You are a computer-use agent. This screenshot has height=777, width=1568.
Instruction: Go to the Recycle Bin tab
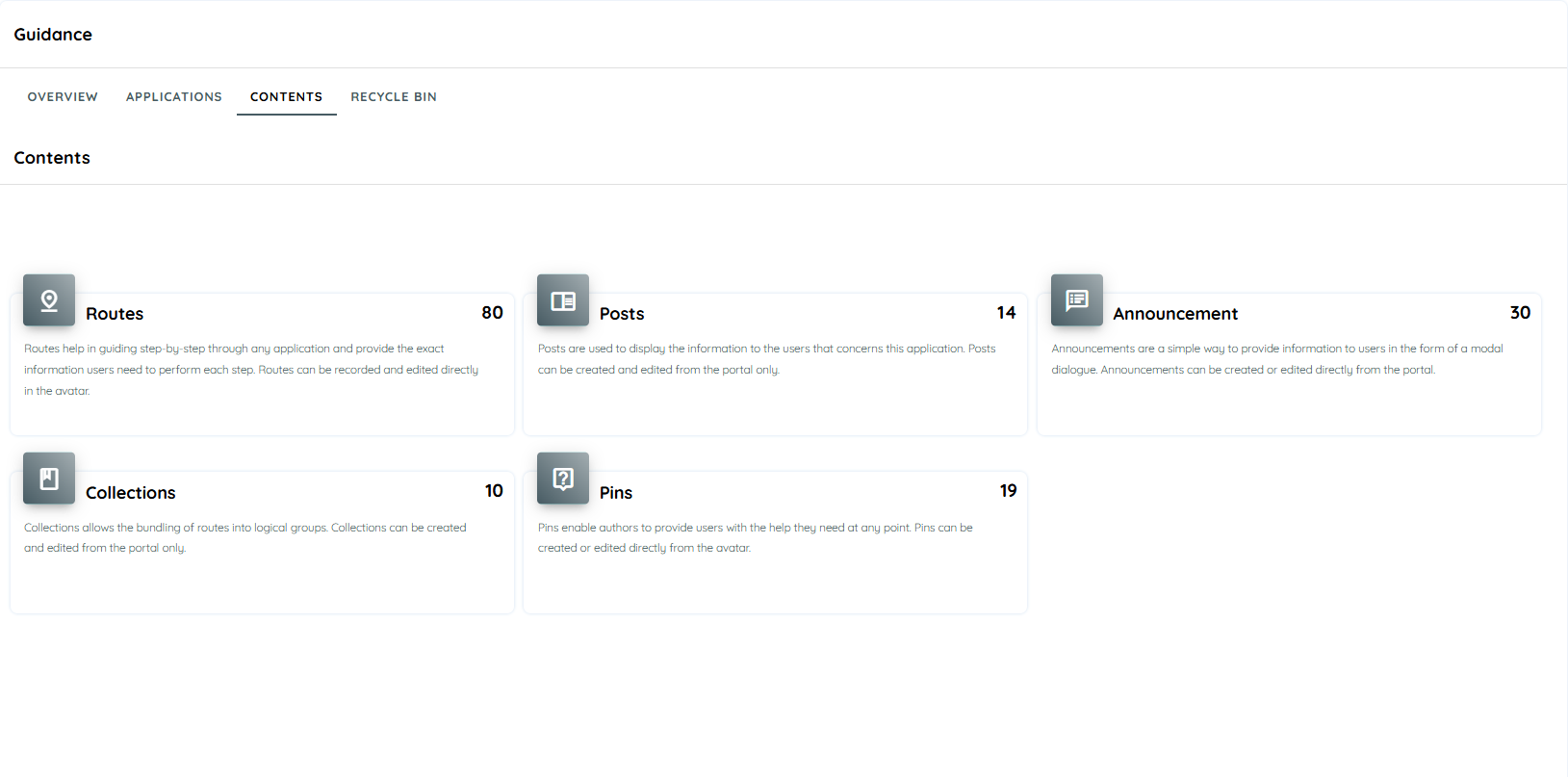(394, 97)
